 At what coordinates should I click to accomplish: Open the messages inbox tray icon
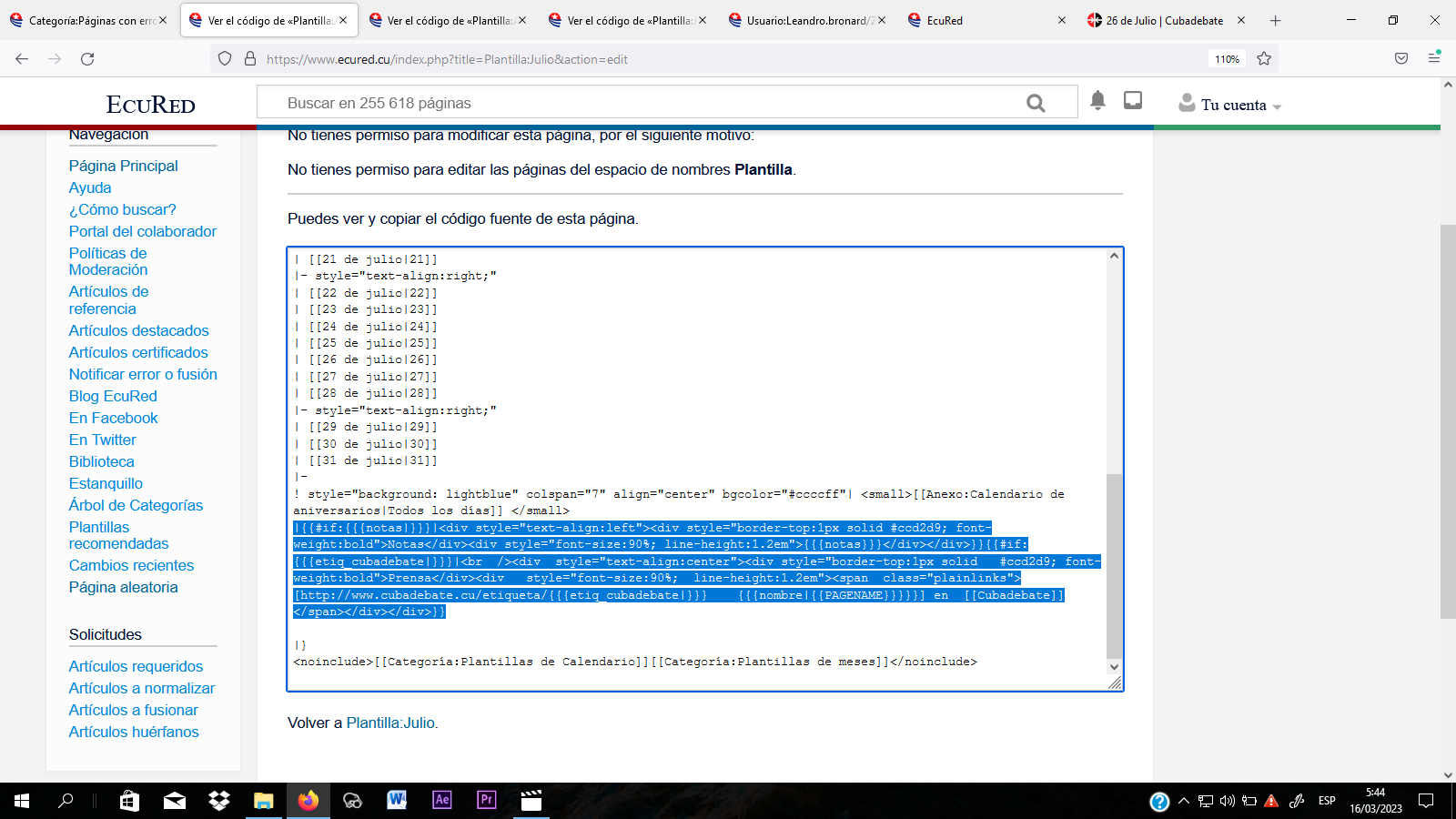tap(1133, 100)
